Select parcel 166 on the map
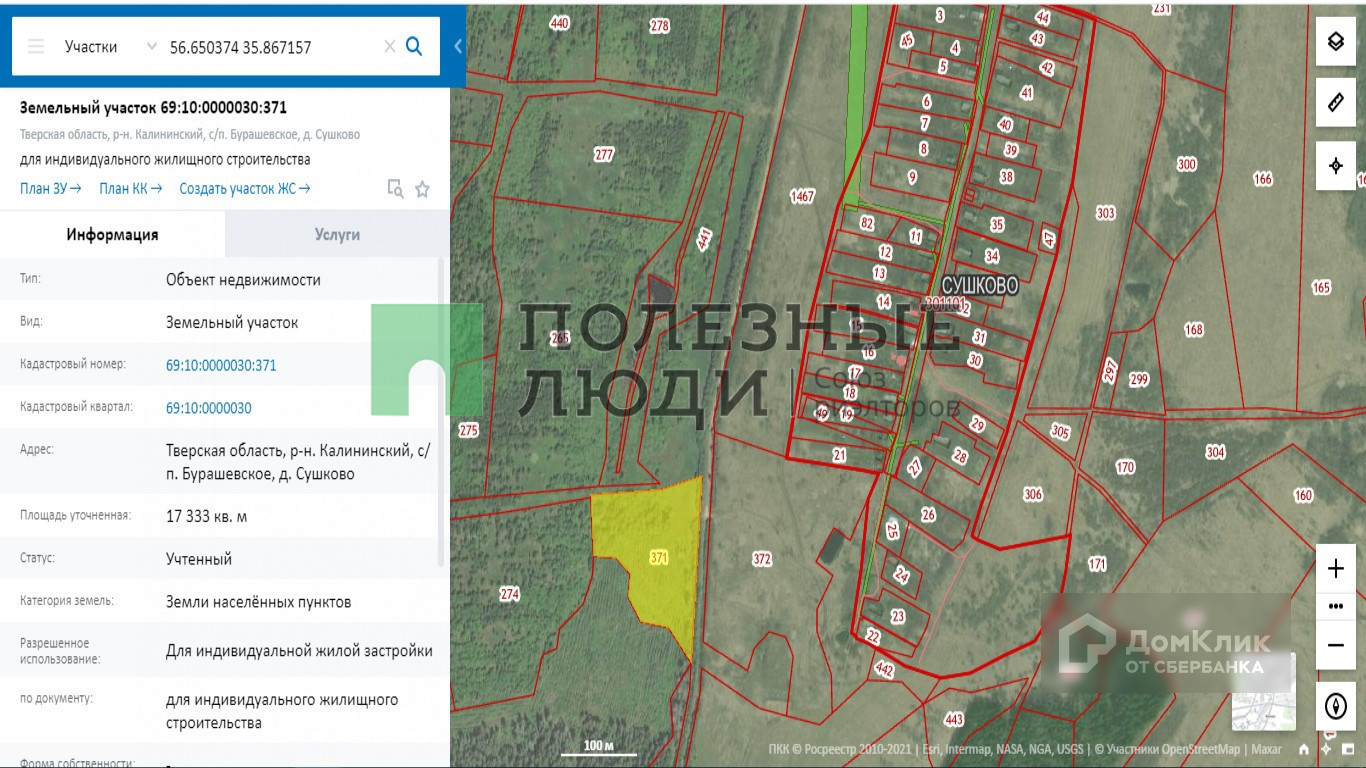Viewport: 1366px width, 768px height. [1263, 179]
